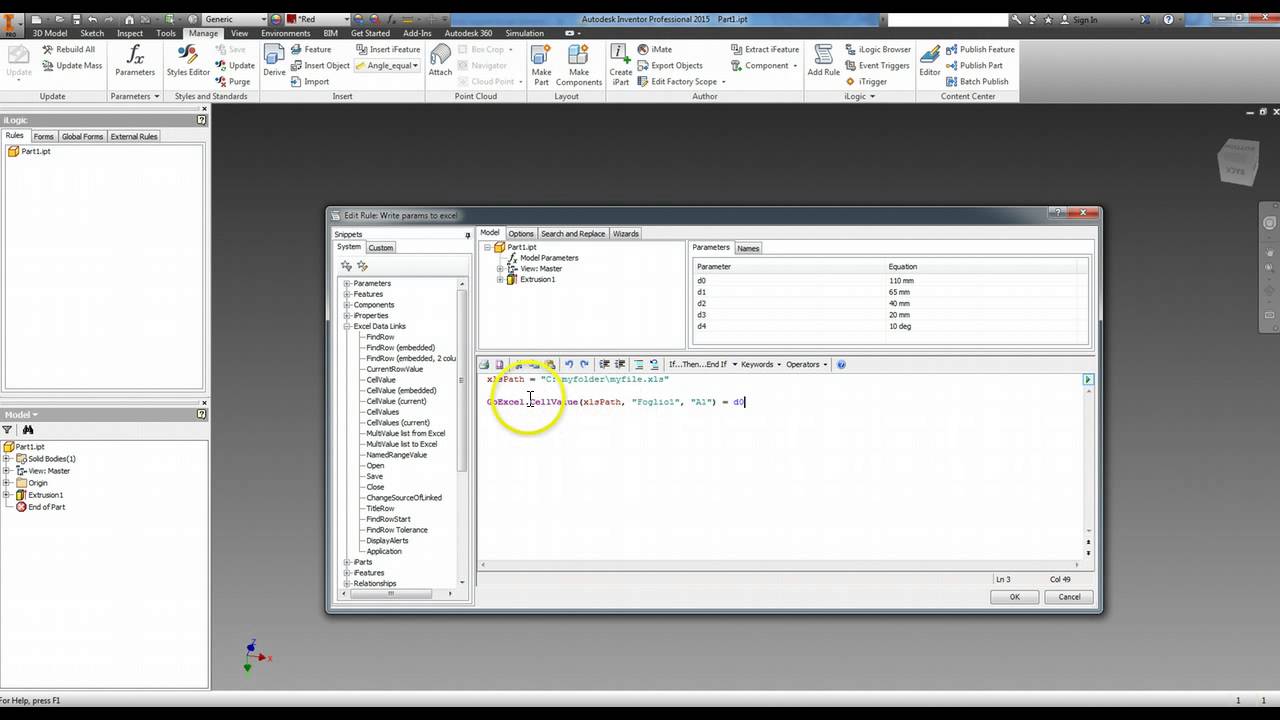Viewport: 1280px width, 720px height.
Task: Click the Create iPart icon
Action: click(621, 65)
